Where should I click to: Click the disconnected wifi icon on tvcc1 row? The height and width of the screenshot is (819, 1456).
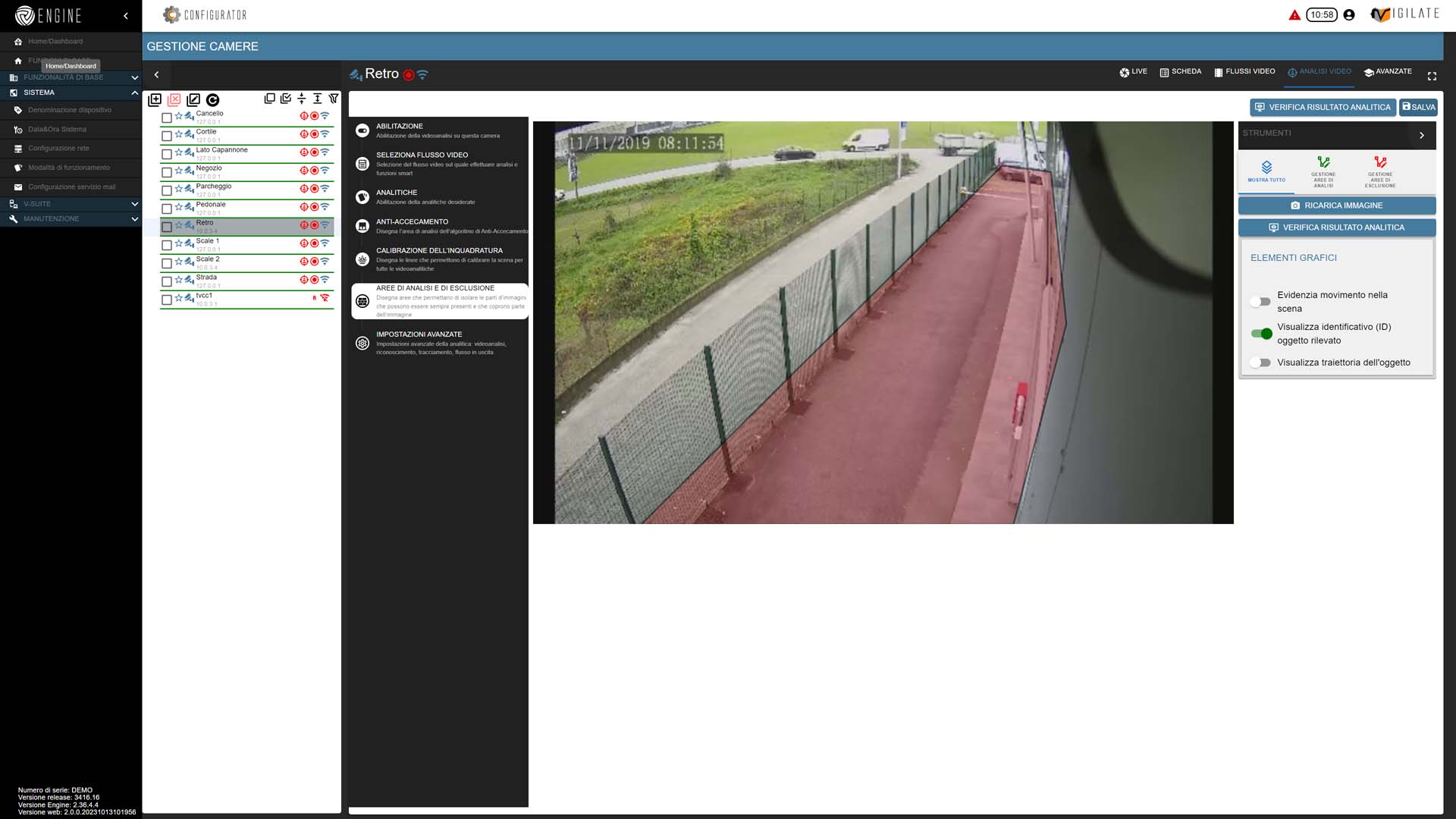tap(325, 298)
